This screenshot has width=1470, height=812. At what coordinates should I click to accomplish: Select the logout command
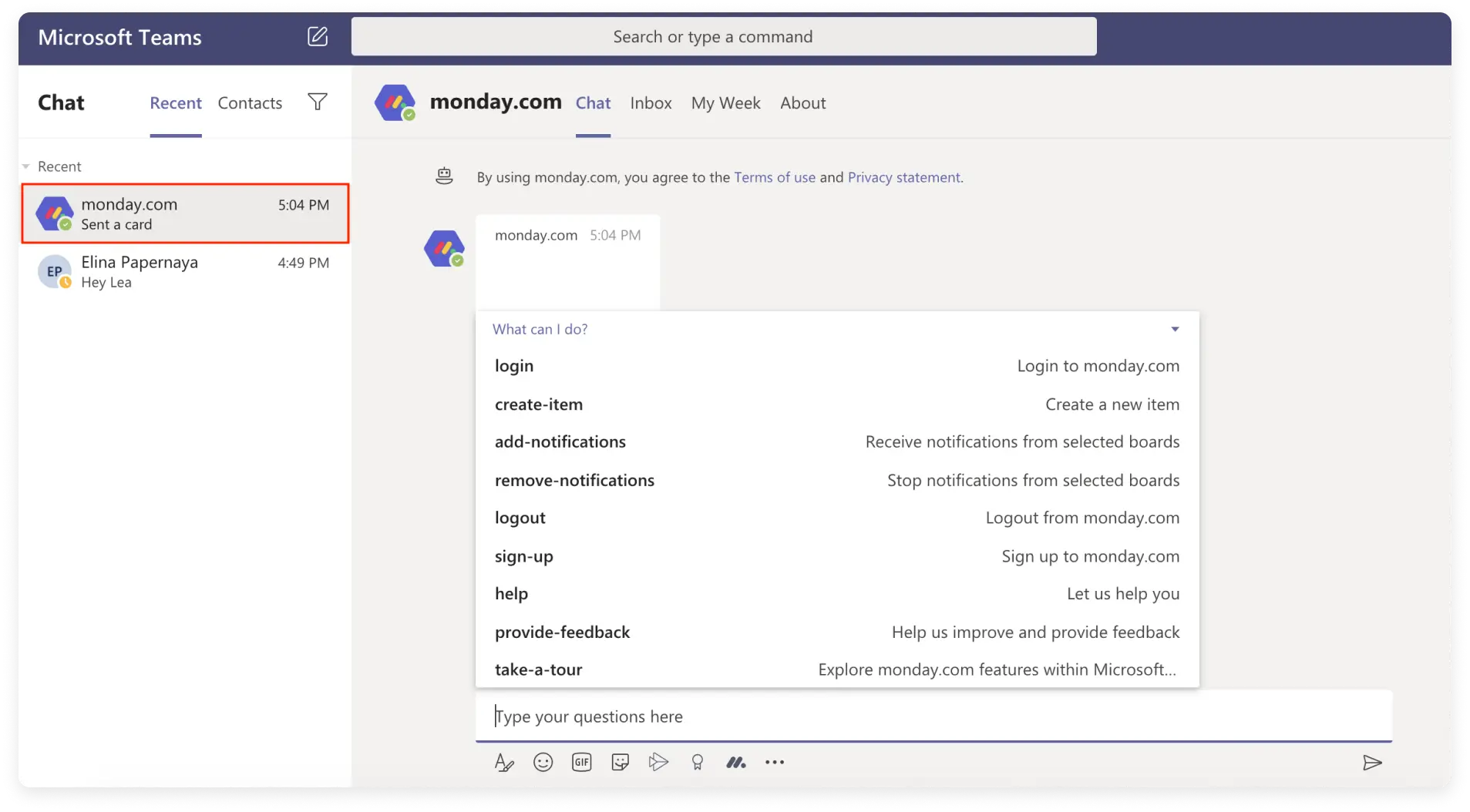coord(837,518)
